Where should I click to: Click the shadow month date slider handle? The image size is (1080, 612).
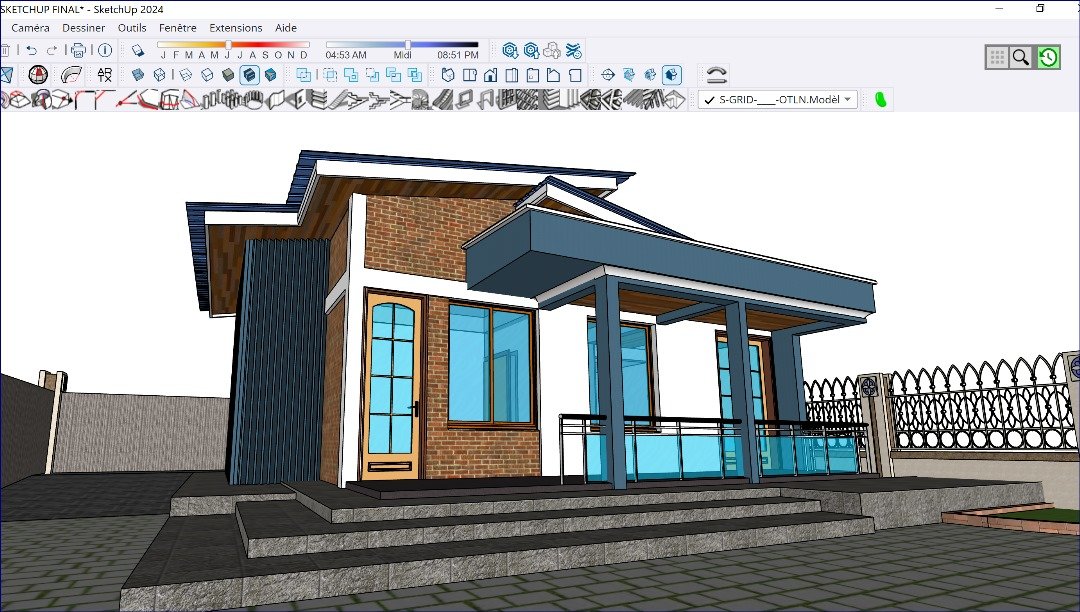pyautogui.click(x=228, y=45)
